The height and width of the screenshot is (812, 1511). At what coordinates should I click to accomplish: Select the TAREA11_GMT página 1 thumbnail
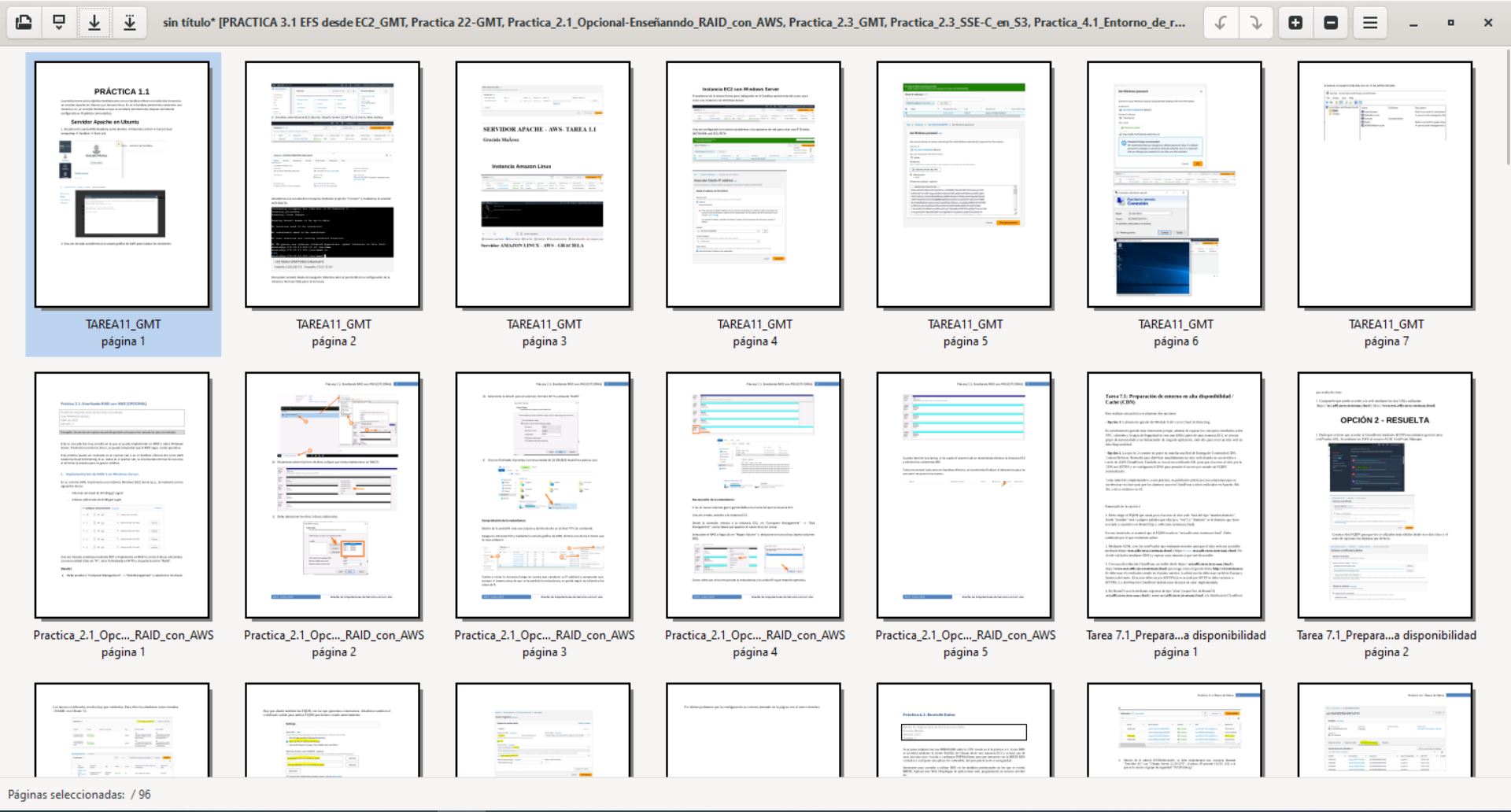tap(122, 184)
